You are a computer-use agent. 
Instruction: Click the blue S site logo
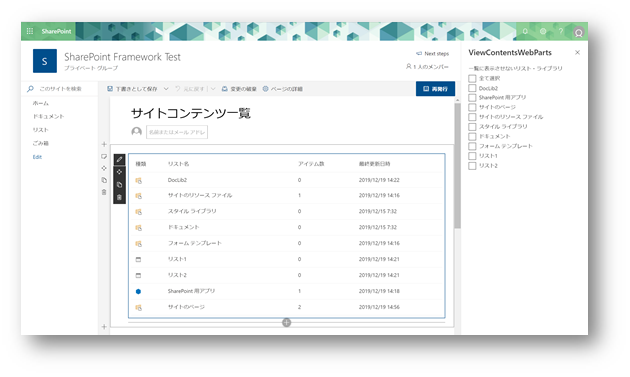coord(45,61)
